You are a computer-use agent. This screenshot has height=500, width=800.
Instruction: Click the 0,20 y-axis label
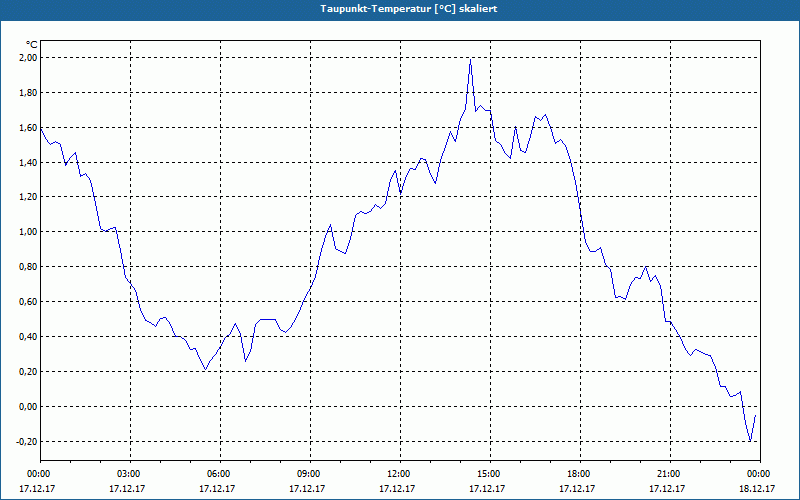tap(28, 371)
